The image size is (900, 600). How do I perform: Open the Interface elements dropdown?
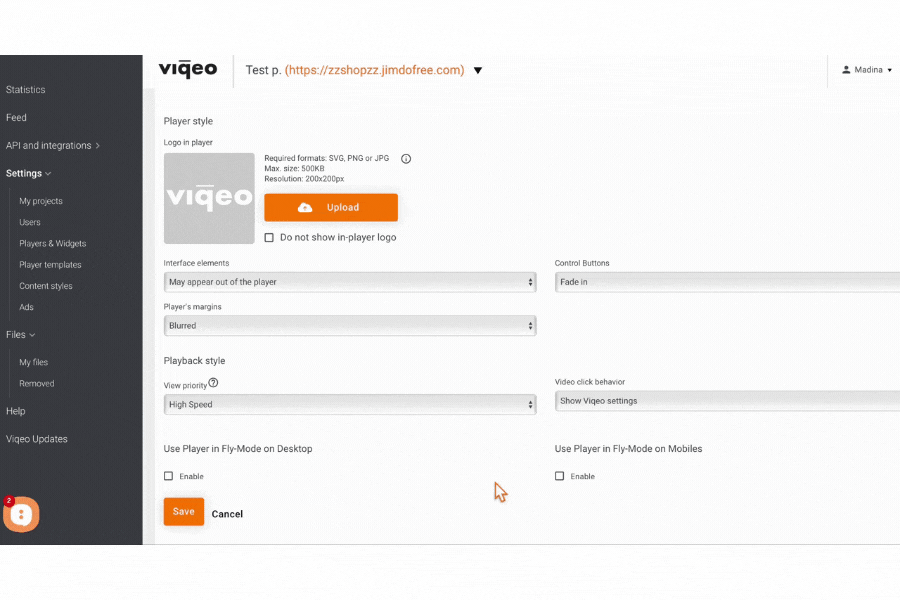pyautogui.click(x=349, y=281)
